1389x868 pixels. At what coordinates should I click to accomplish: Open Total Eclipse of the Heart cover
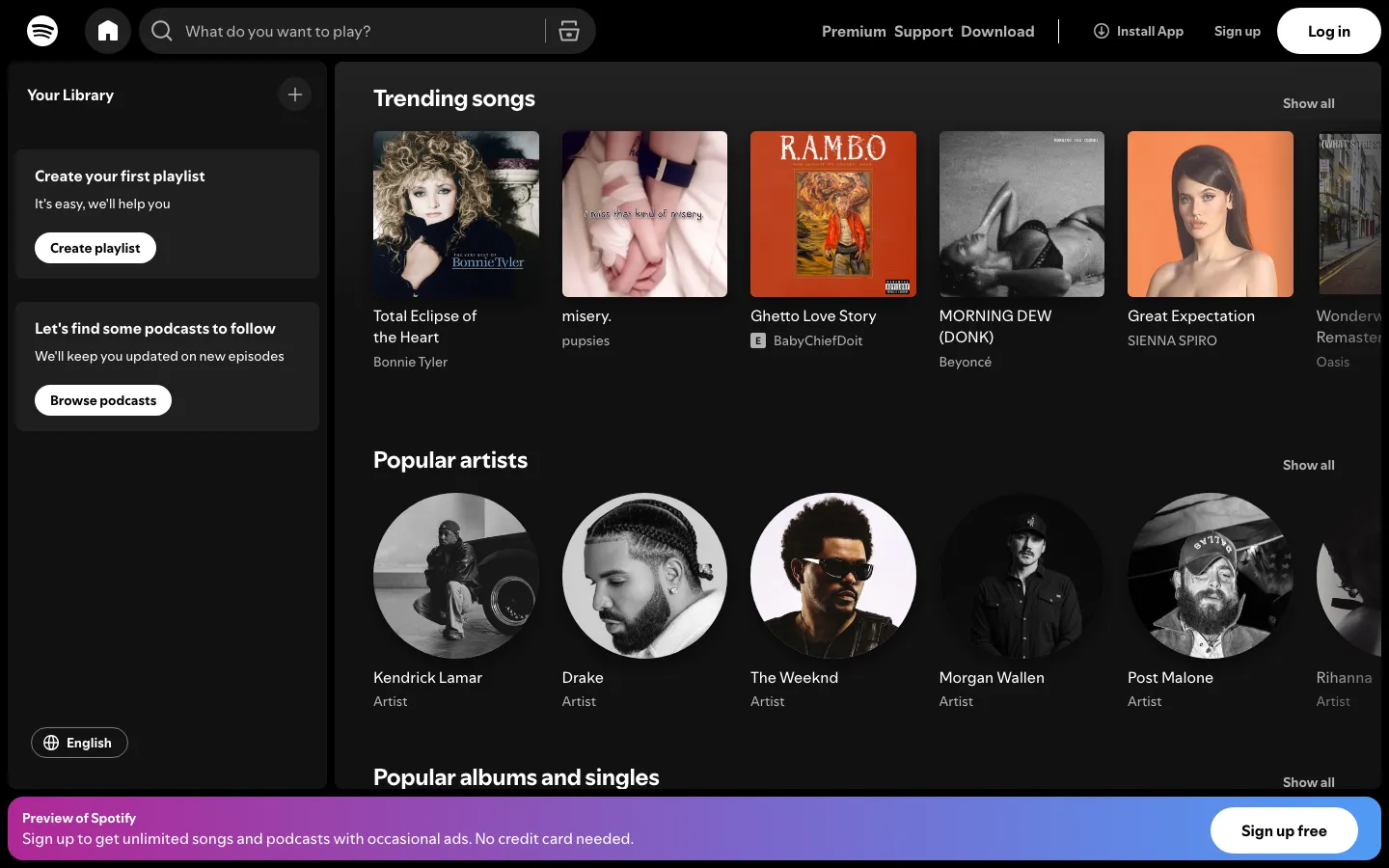pyautogui.click(x=456, y=214)
